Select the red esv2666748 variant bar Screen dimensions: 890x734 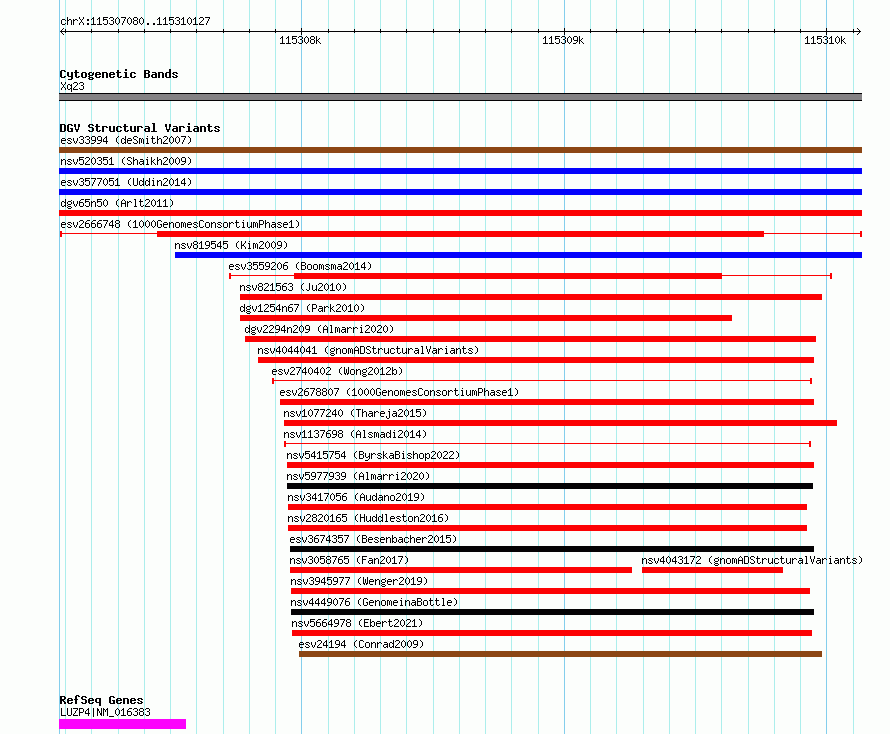(460, 234)
